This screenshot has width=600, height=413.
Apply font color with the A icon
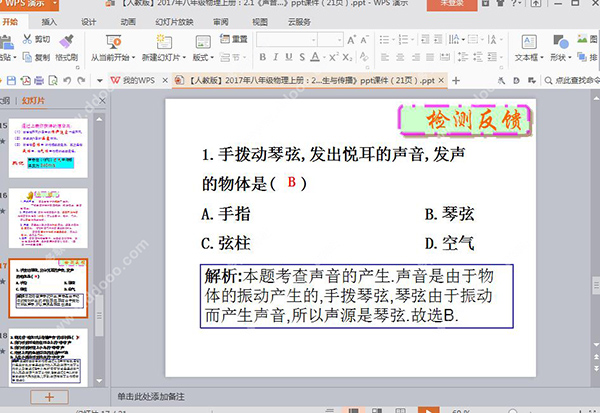315,57
